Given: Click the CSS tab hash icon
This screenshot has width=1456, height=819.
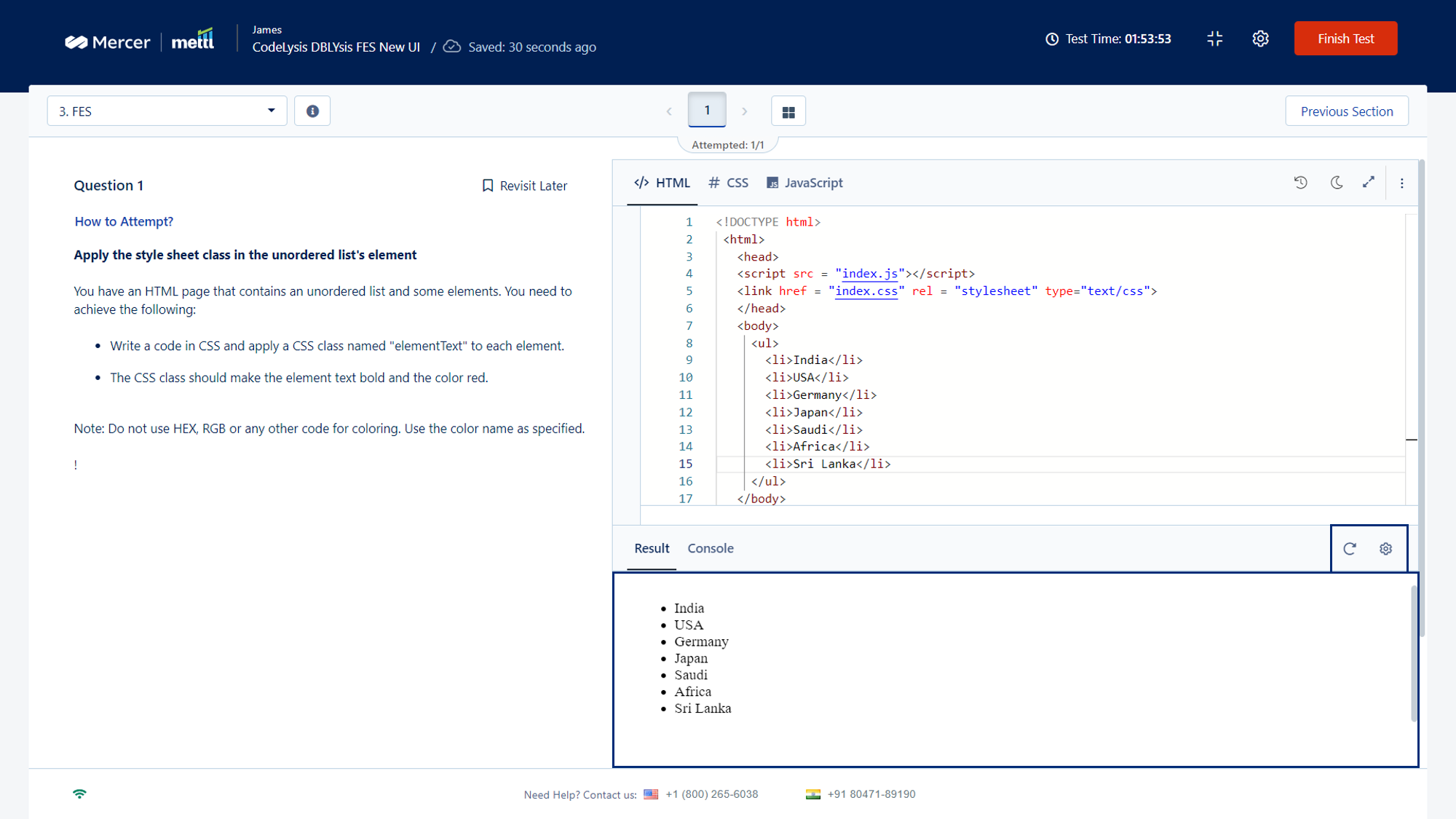Looking at the screenshot, I should click(714, 183).
